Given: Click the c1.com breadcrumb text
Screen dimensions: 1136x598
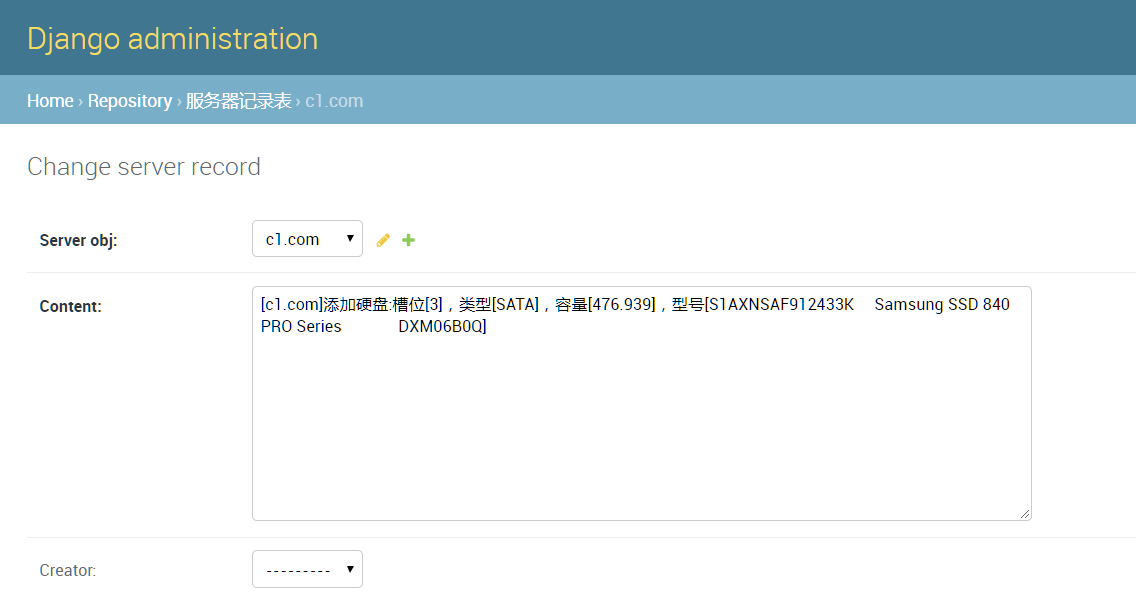Looking at the screenshot, I should click(334, 101).
